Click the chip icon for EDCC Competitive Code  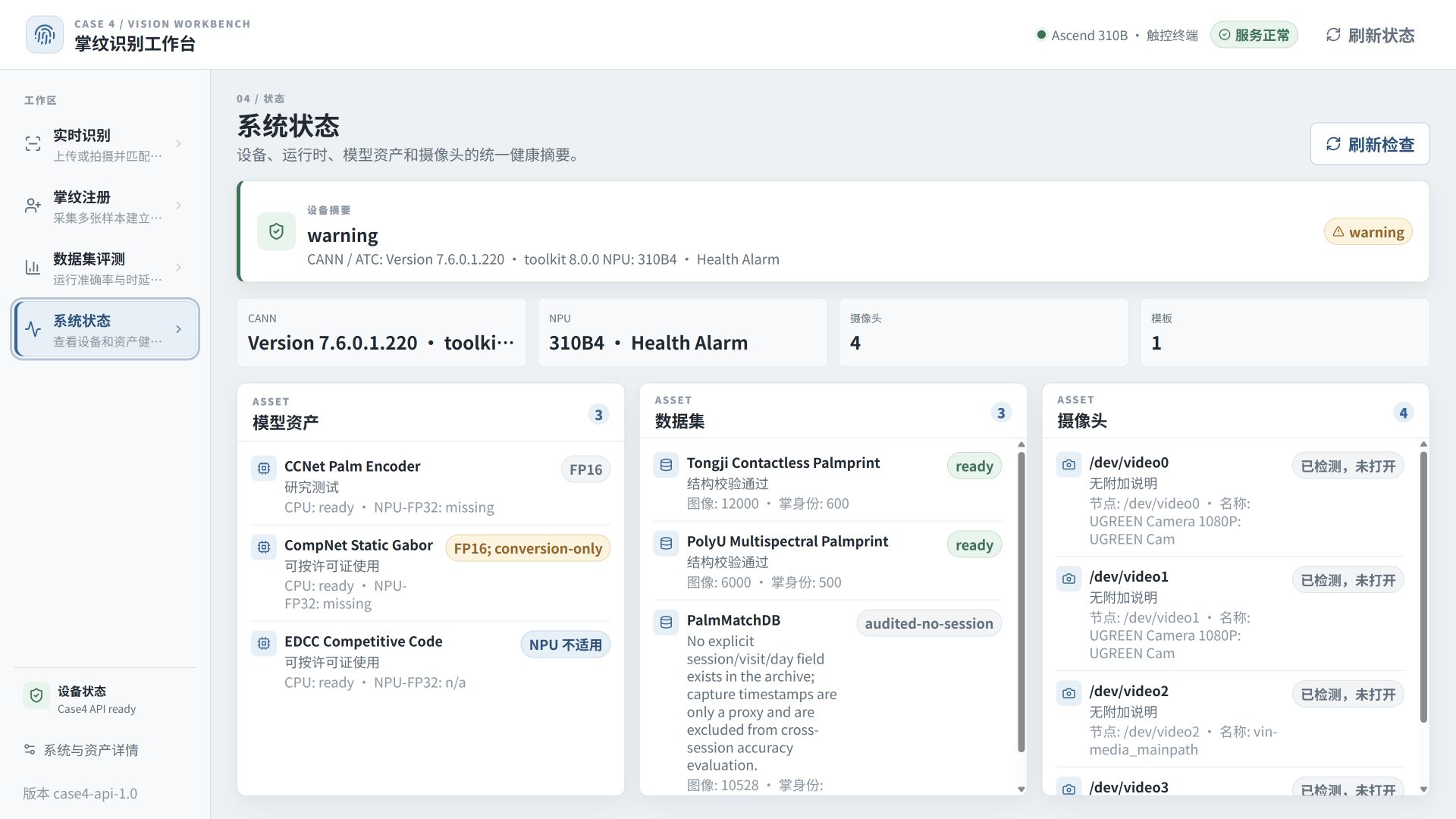[264, 644]
